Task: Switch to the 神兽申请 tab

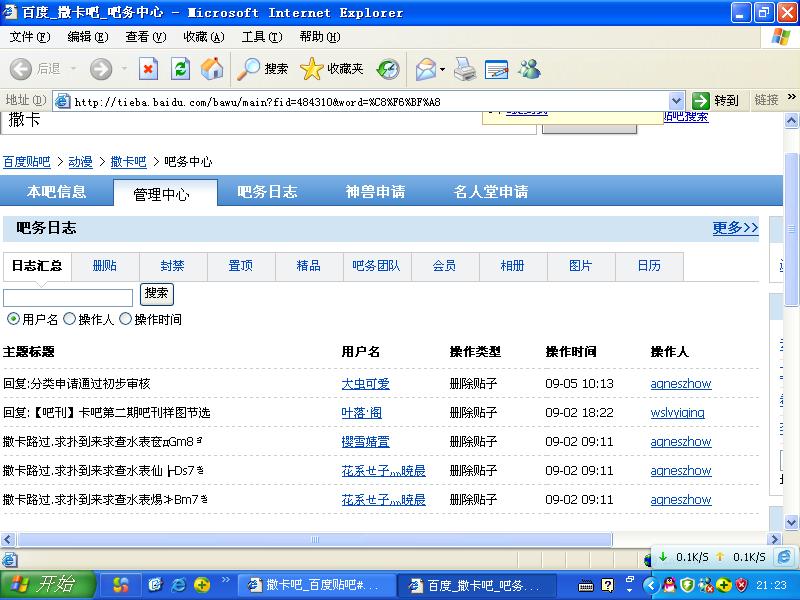Action: 376,191
